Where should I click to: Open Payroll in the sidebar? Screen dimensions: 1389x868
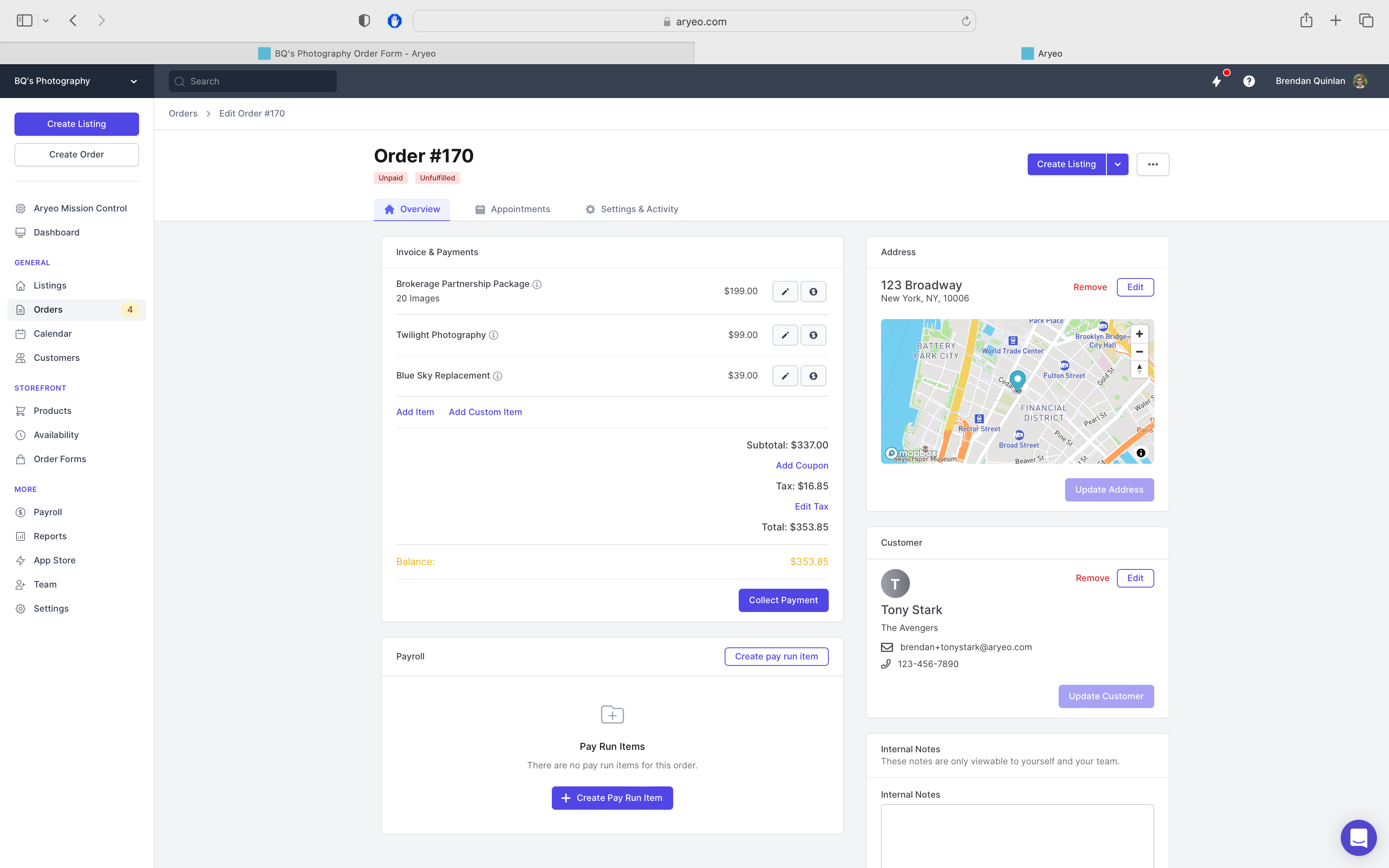(x=48, y=512)
